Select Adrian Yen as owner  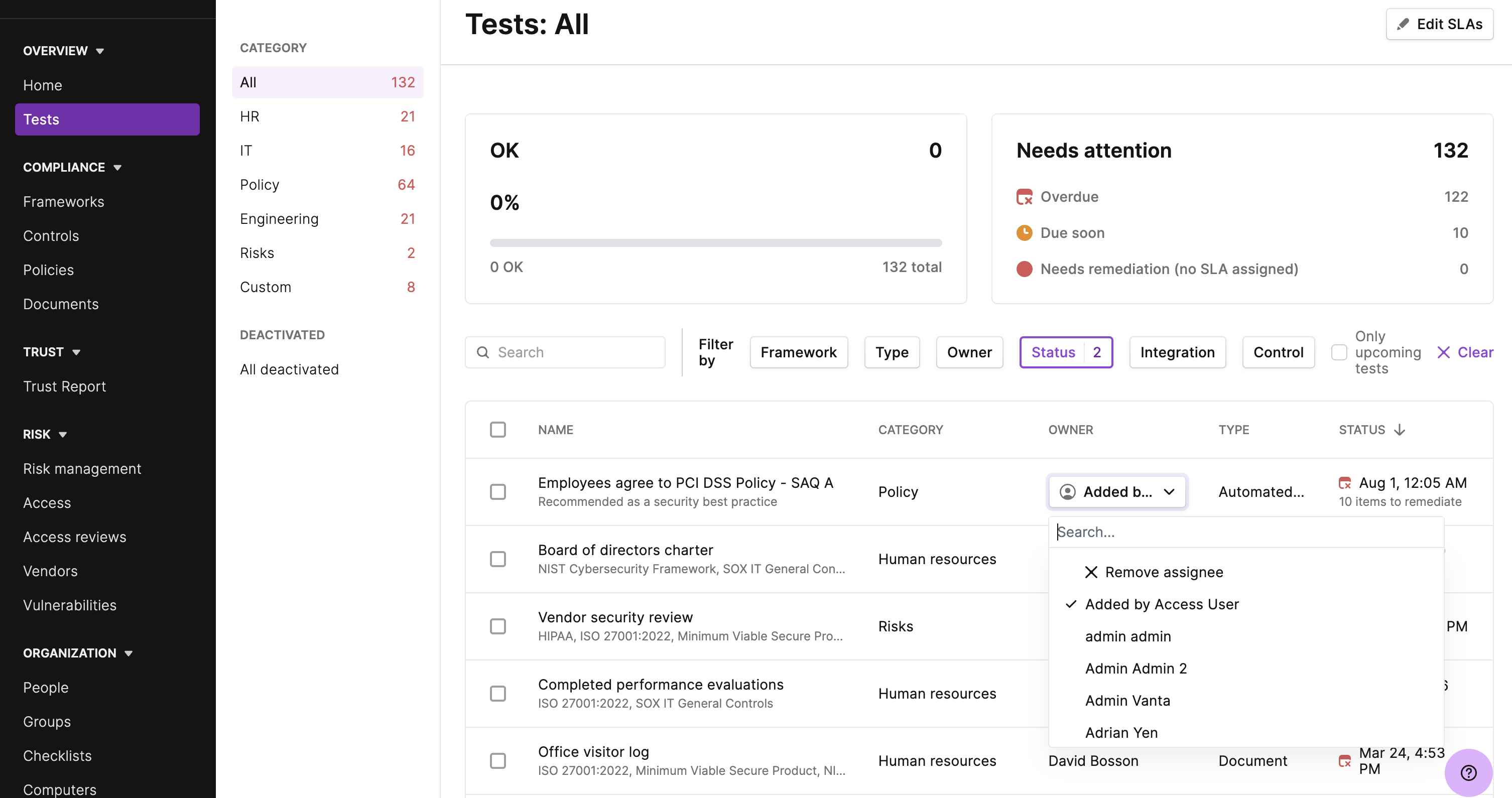(1245, 732)
